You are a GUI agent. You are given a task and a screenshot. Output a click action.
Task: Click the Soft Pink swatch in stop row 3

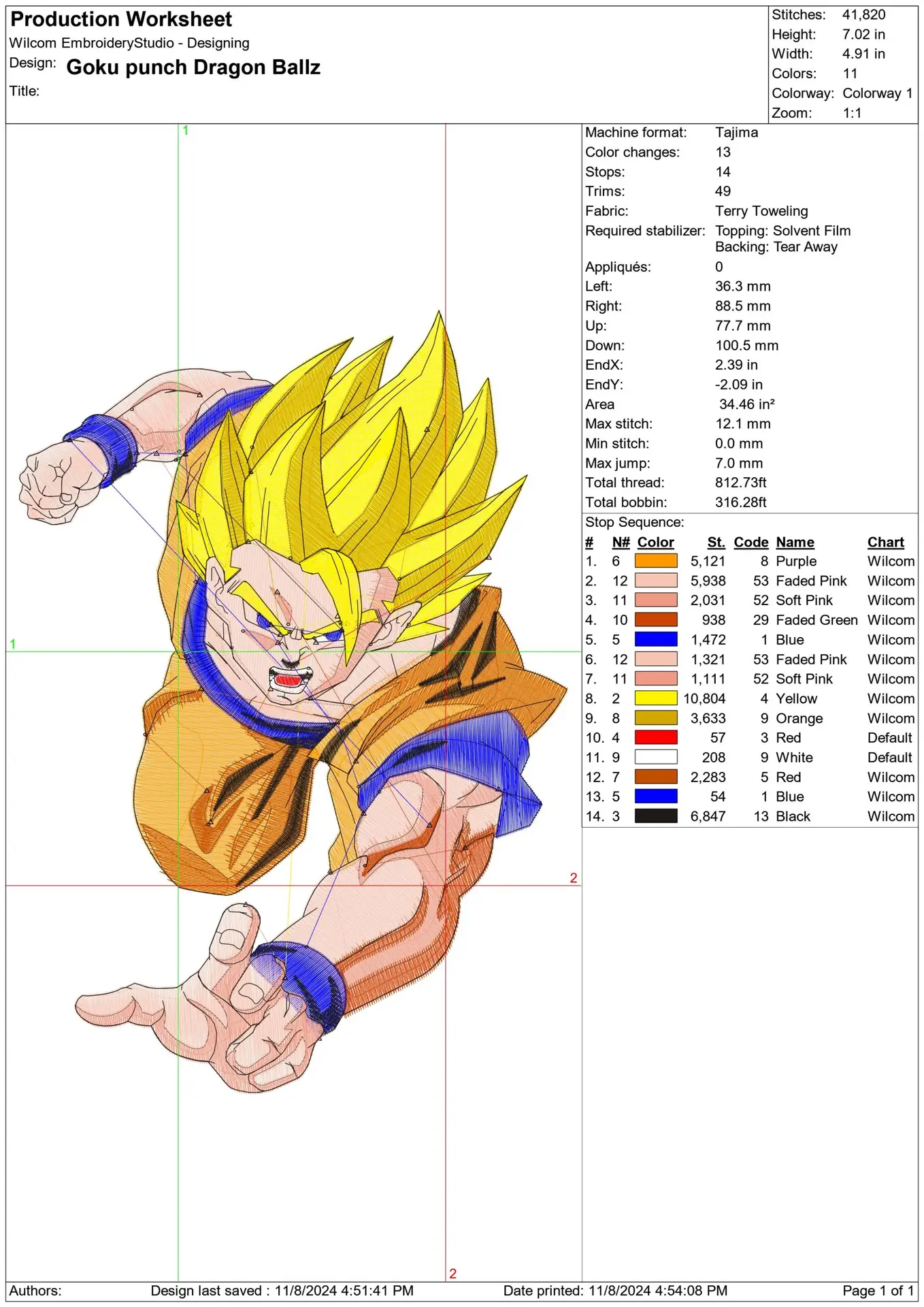pos(656,600)
